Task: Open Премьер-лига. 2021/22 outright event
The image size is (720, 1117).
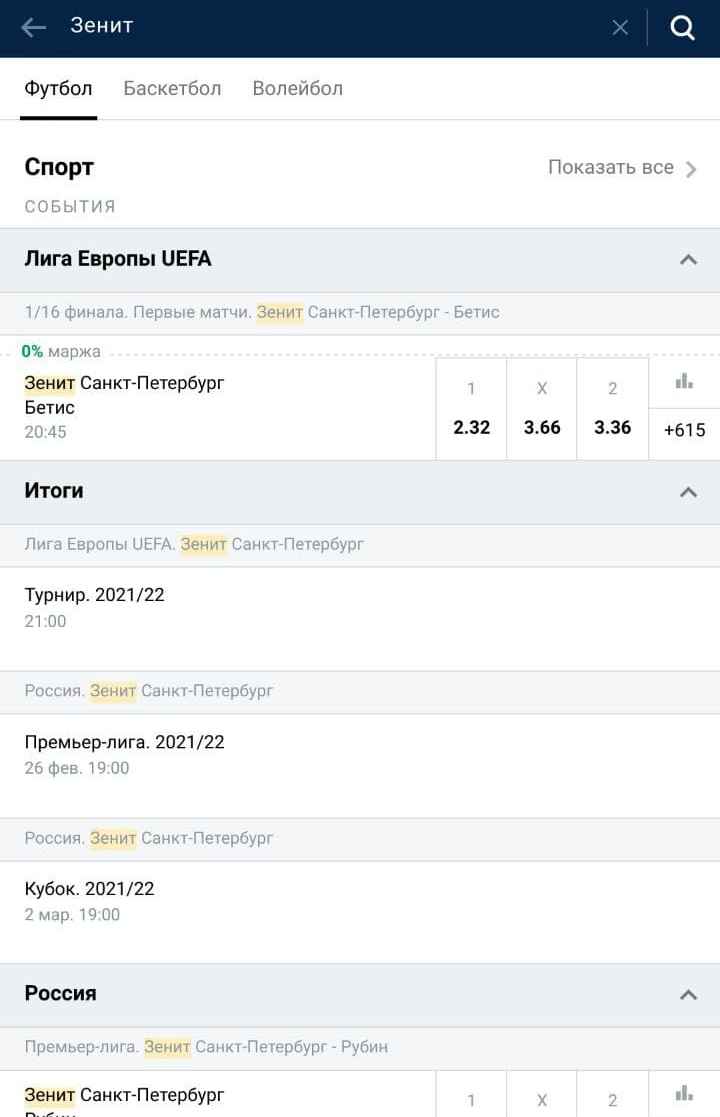Action: 360,767
